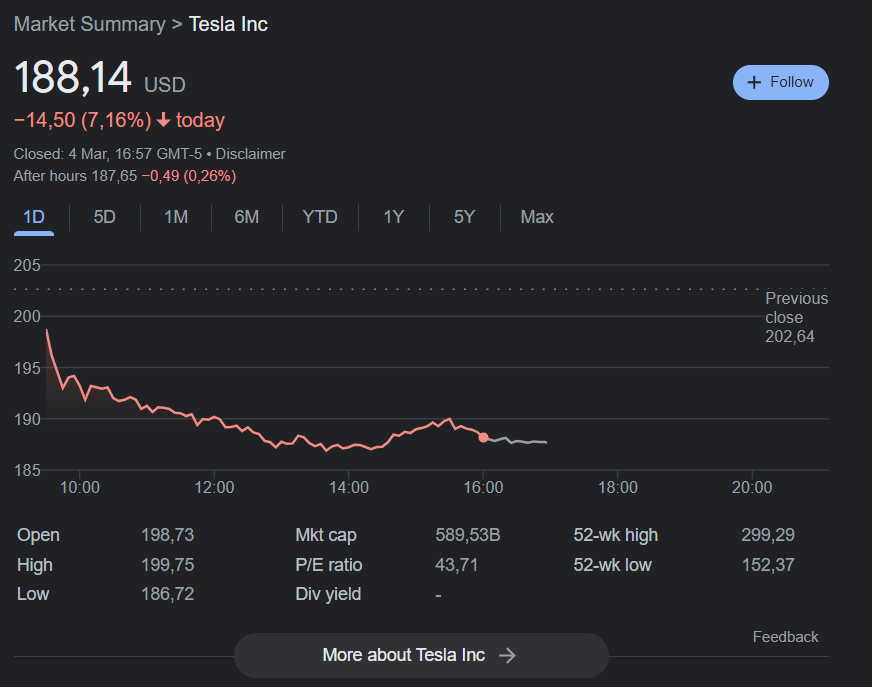Choose the 5Y time range

pyautogui.click(x=464, y=217)
